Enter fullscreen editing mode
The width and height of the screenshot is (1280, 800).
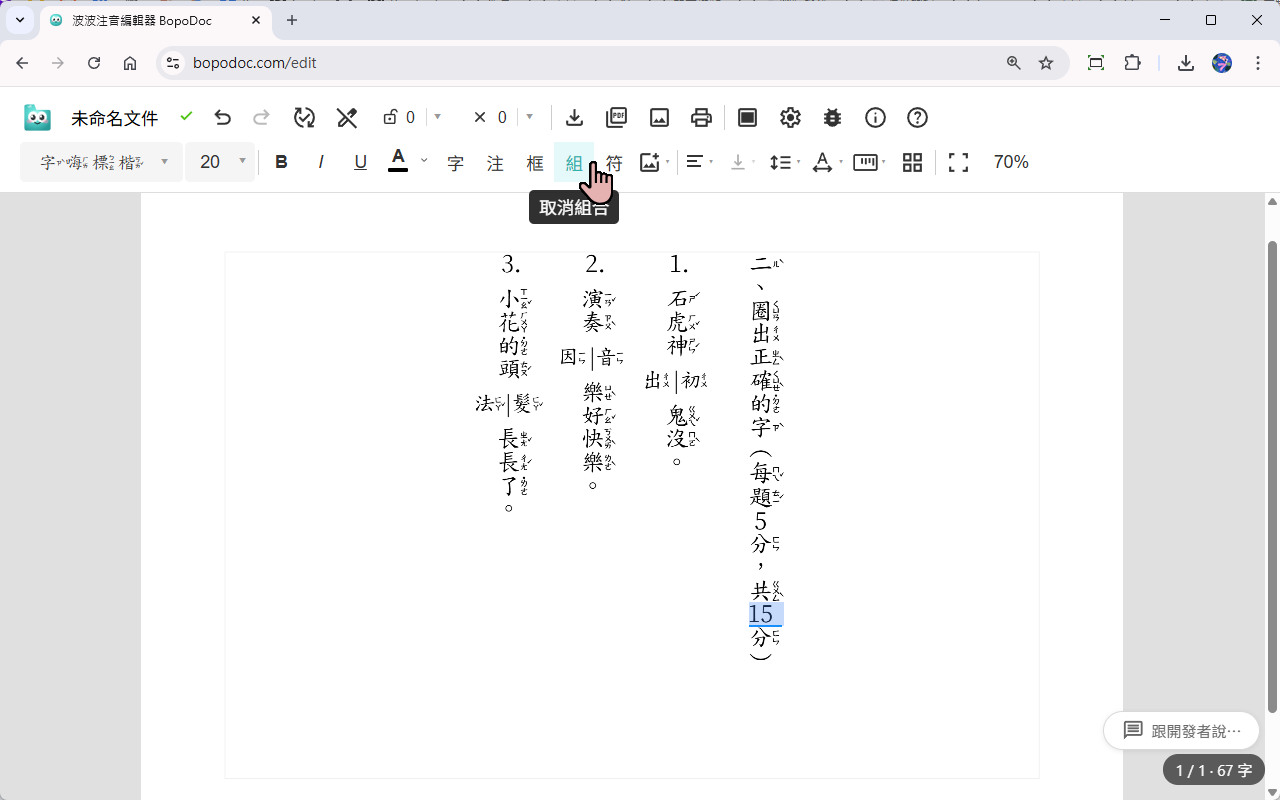pyautogui.click(x=958, y=161)
